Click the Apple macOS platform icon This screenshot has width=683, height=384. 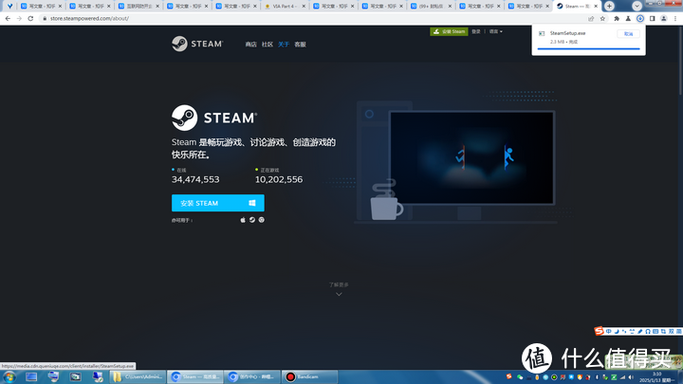pos(243,220)
